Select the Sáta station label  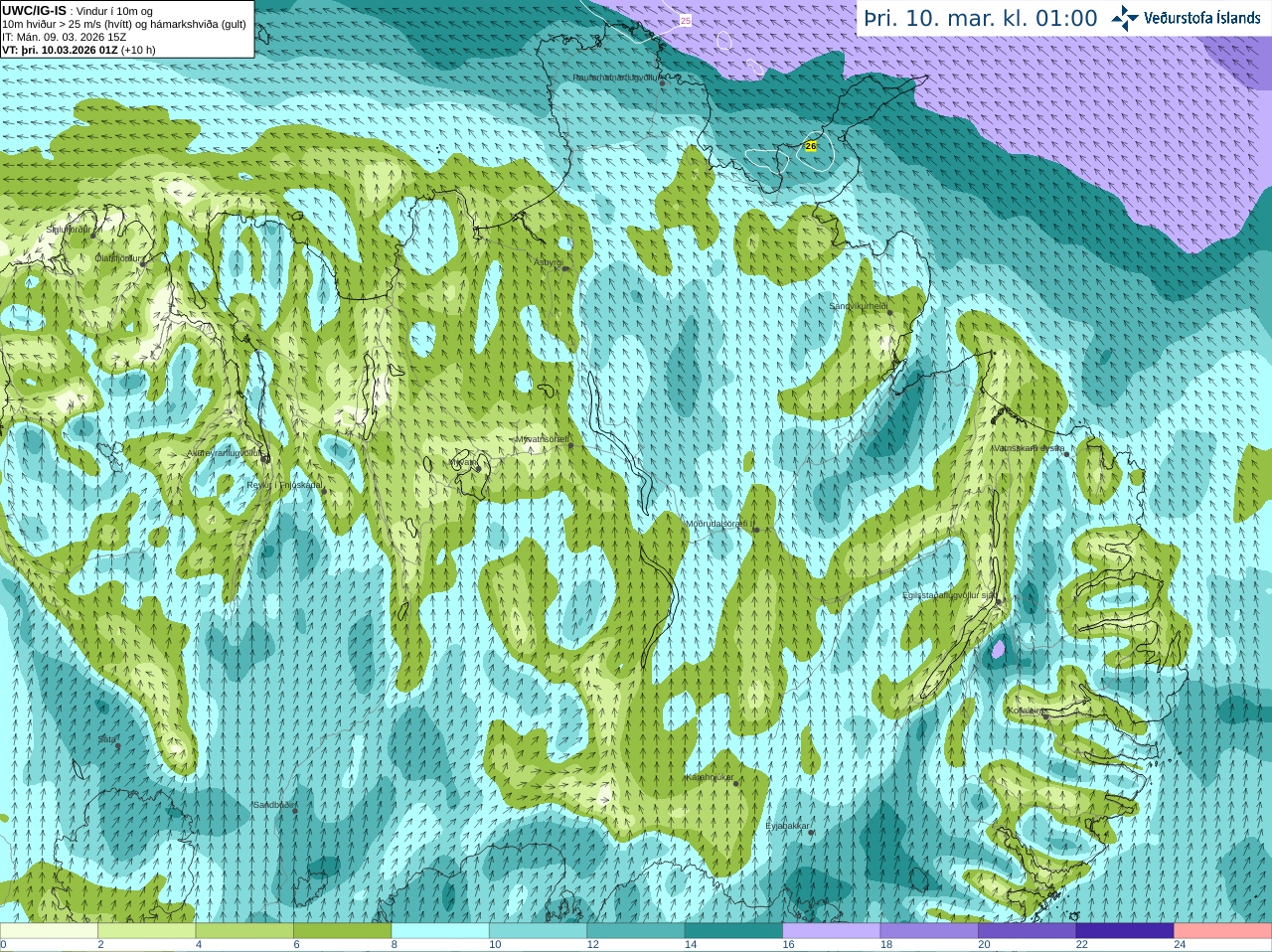click(x=106, y=739)
